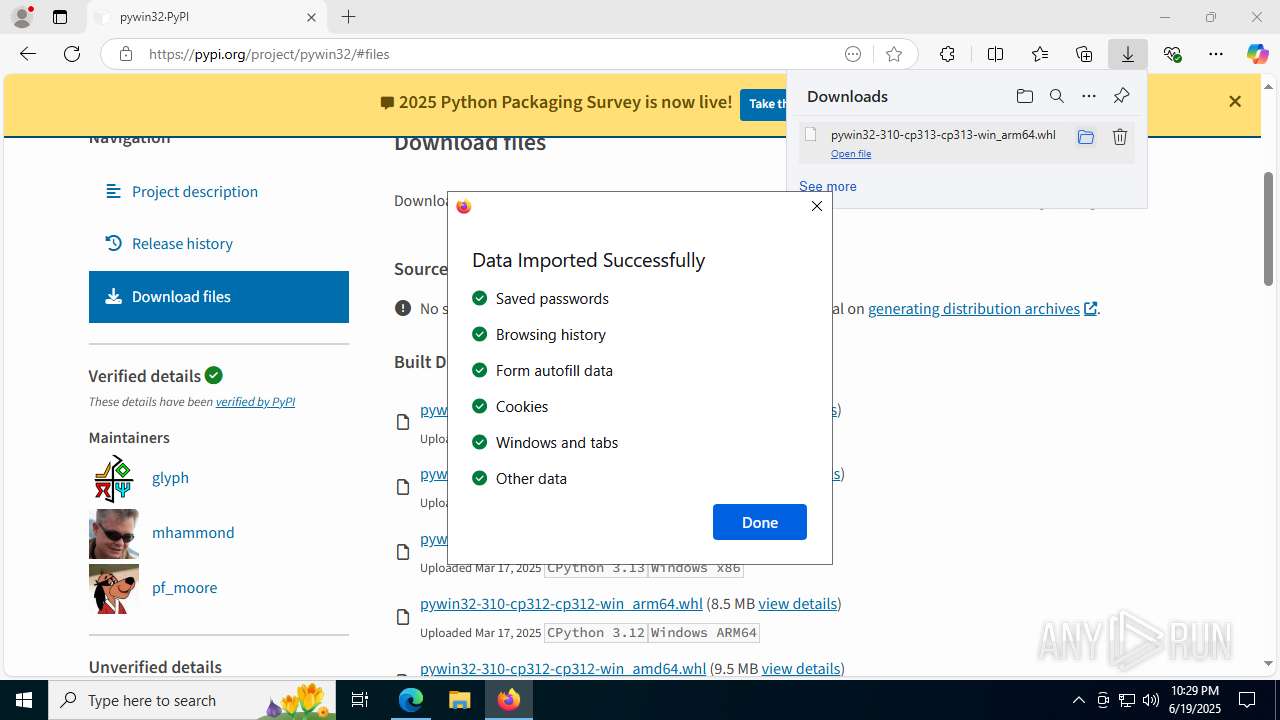Click the Saved passwords checkmark item

click(x=540, y=298)
